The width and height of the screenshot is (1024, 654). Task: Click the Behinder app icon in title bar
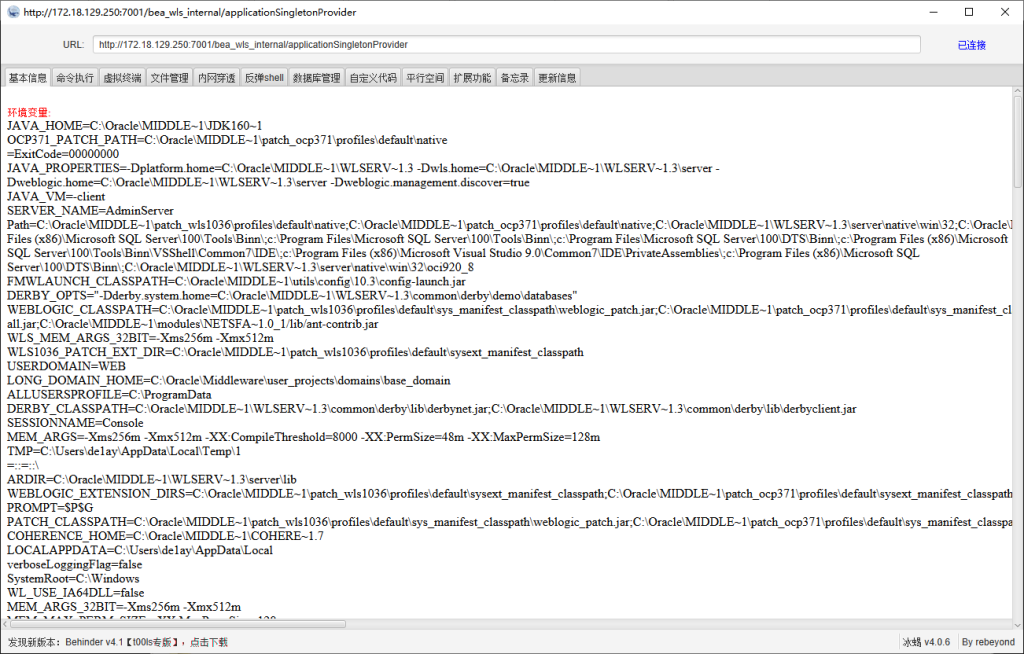click(x=13, y=12)
